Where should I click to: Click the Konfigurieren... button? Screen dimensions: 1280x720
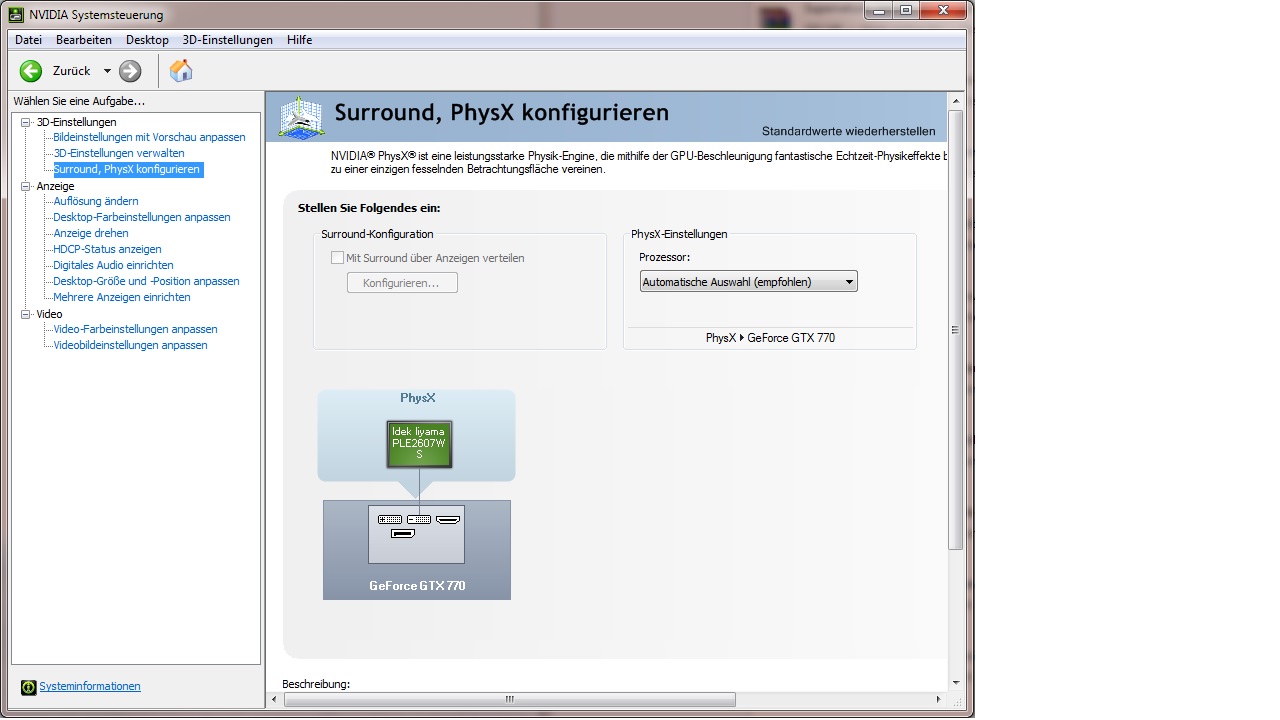coord(402,283)
